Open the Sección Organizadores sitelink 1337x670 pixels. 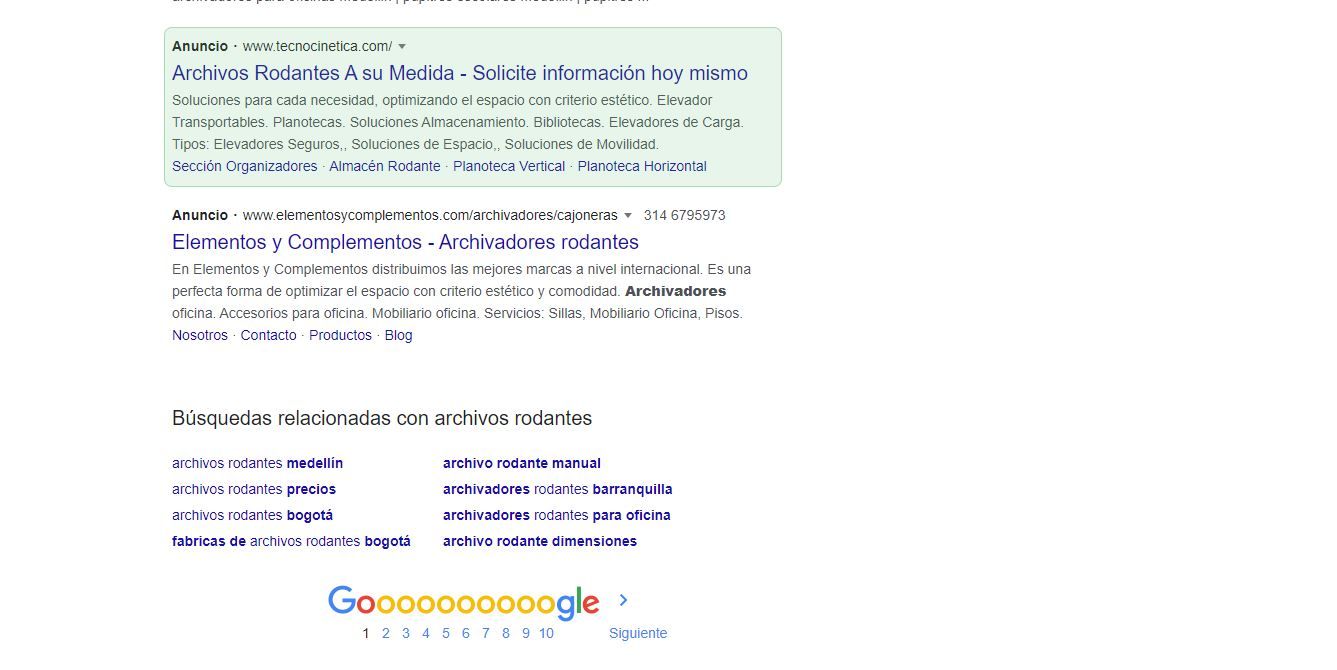(x=244, y=166)
